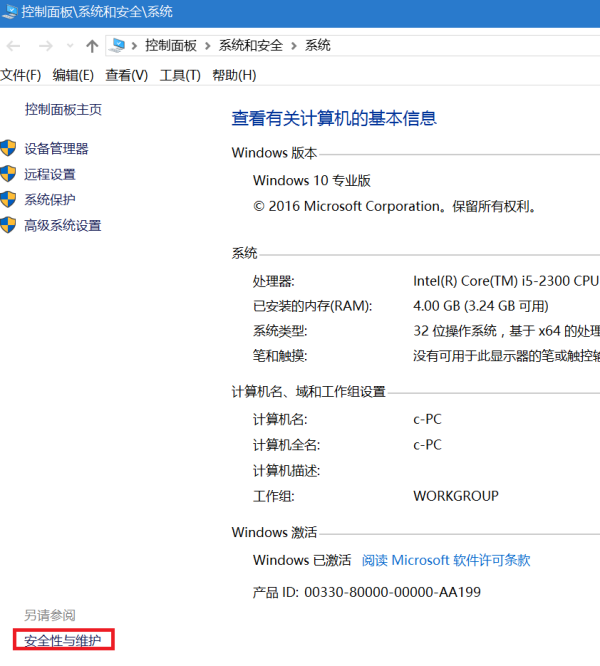This screenshot has height=666, width=600.
Task: Click the Control Panel icon in the title bar
Action: pyautogui.click(x=10, y=12)
